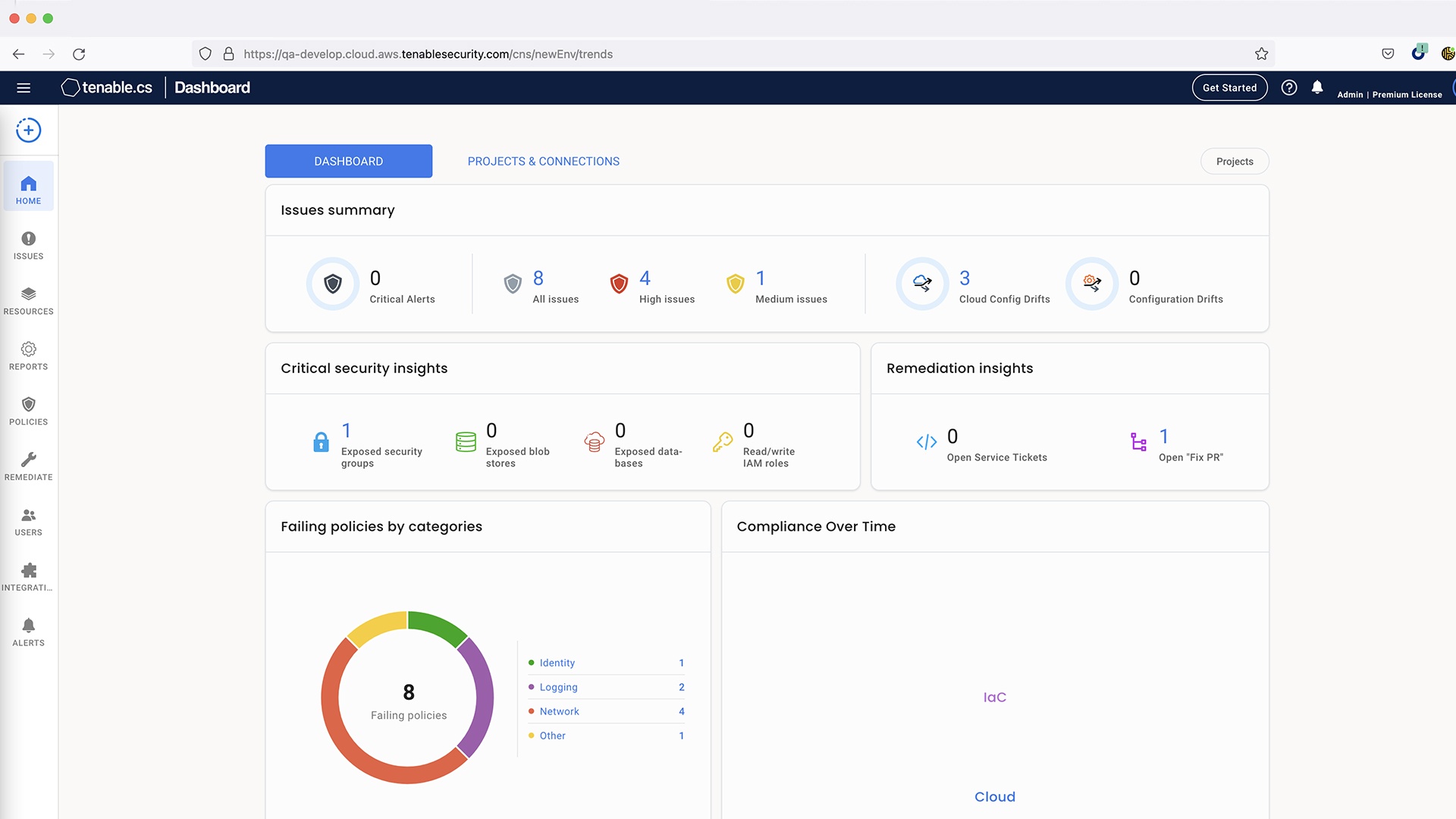Screen dimensions: 1456x819
Task: Open notifications bell in top bar
Action: pyautogui.click(x=1317, y=88)
